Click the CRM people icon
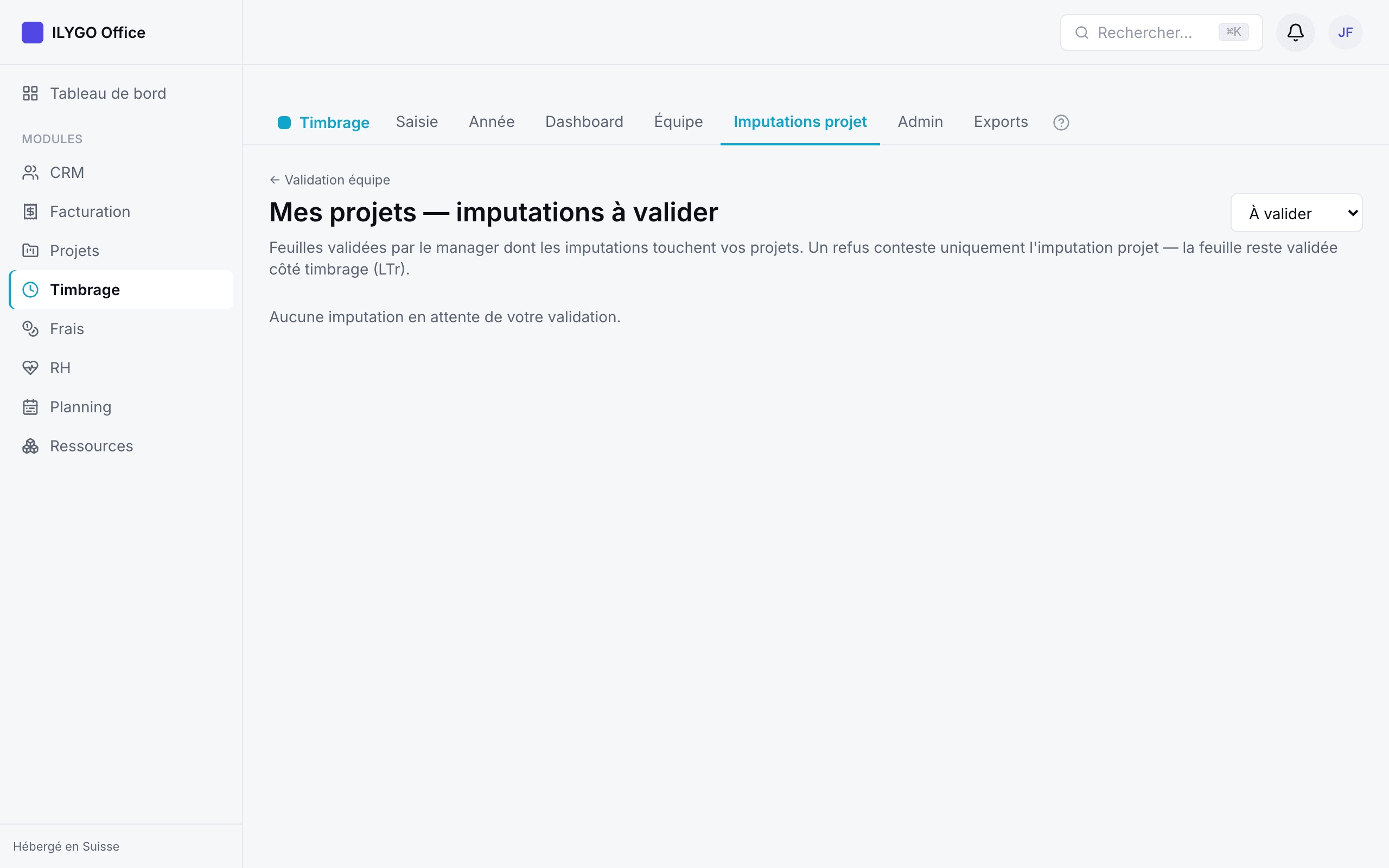This screenshot has height=868, width=1389. pos(30,173)
